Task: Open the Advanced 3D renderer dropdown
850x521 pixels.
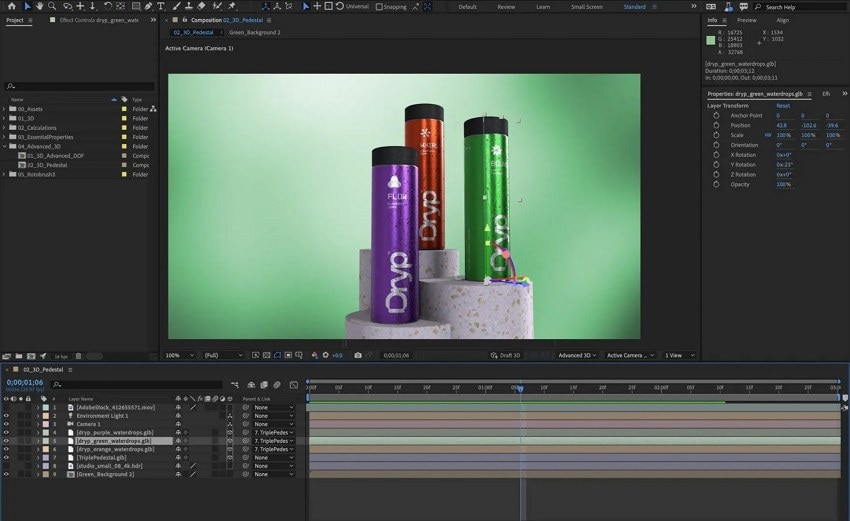Action: coord(577,355)
